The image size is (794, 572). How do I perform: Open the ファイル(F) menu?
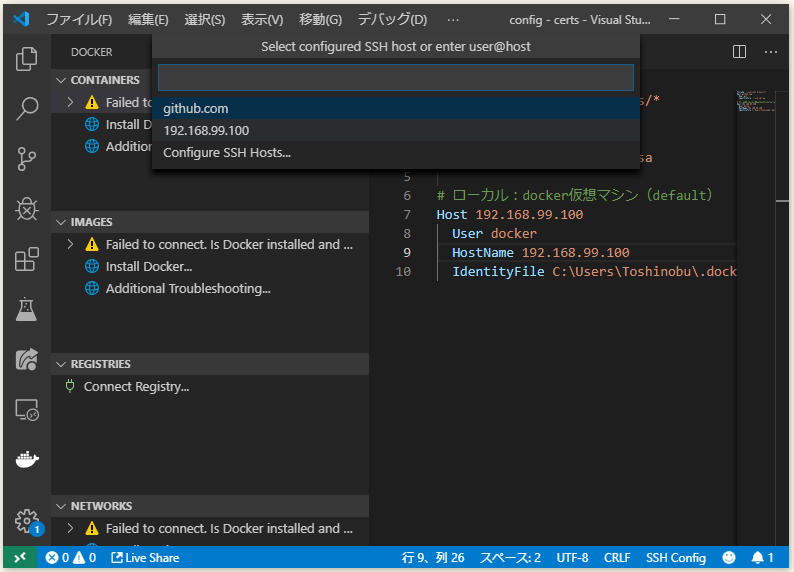79,19
